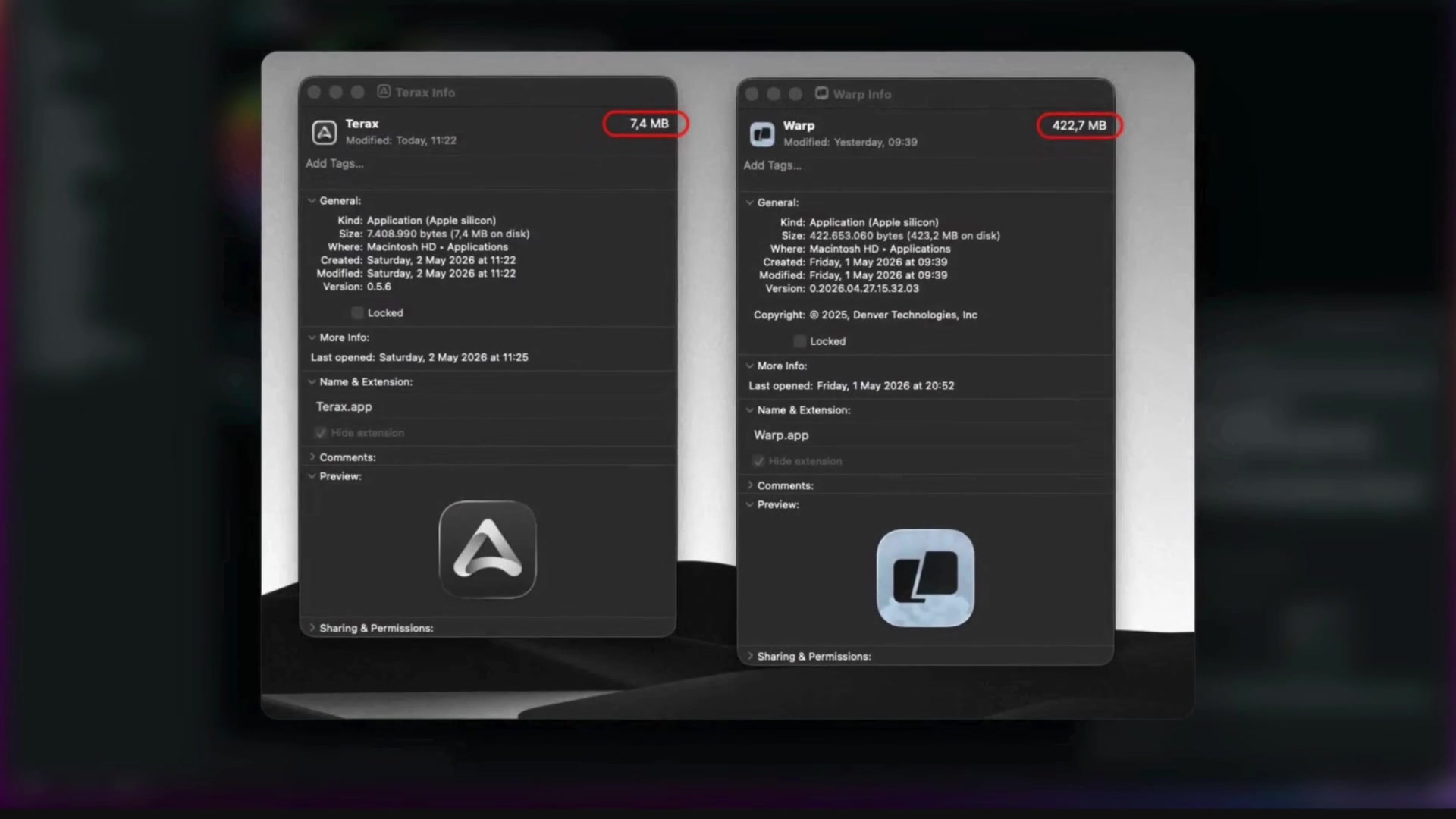Select the large Terax preview icon
1456x819 pixels.
pos(488,550)
